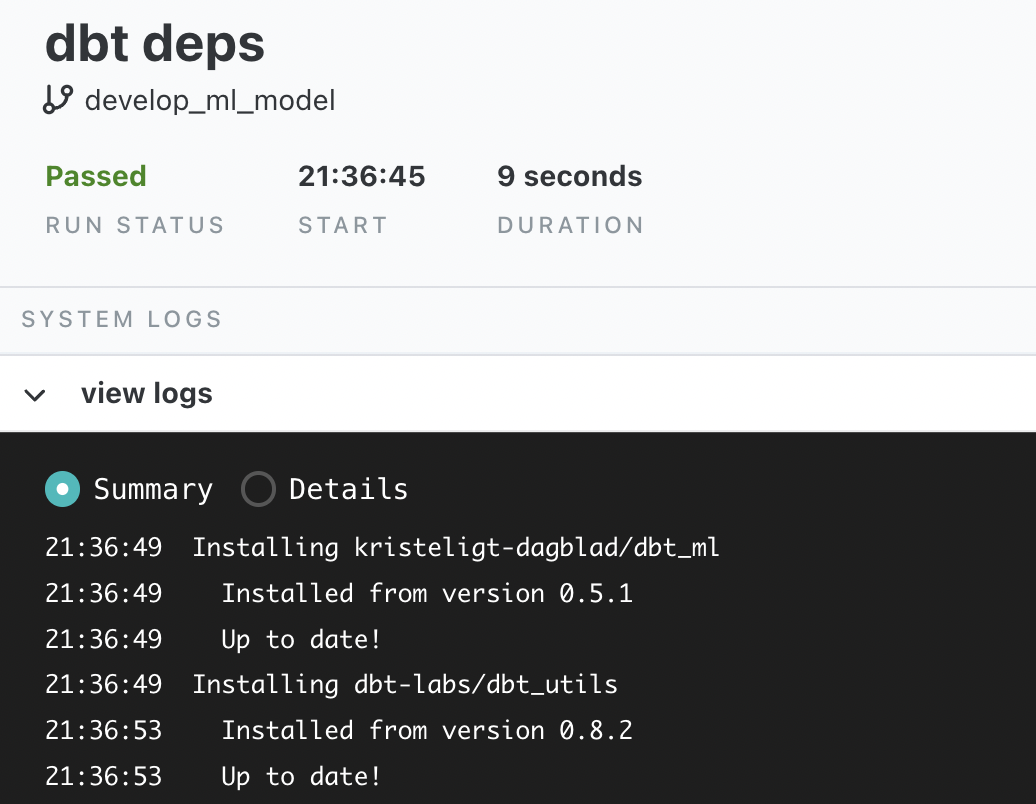This screenshot has width=1036, height=804.
Task: Click the '9 seconds' duration value
Action: (x=570, y=176)
